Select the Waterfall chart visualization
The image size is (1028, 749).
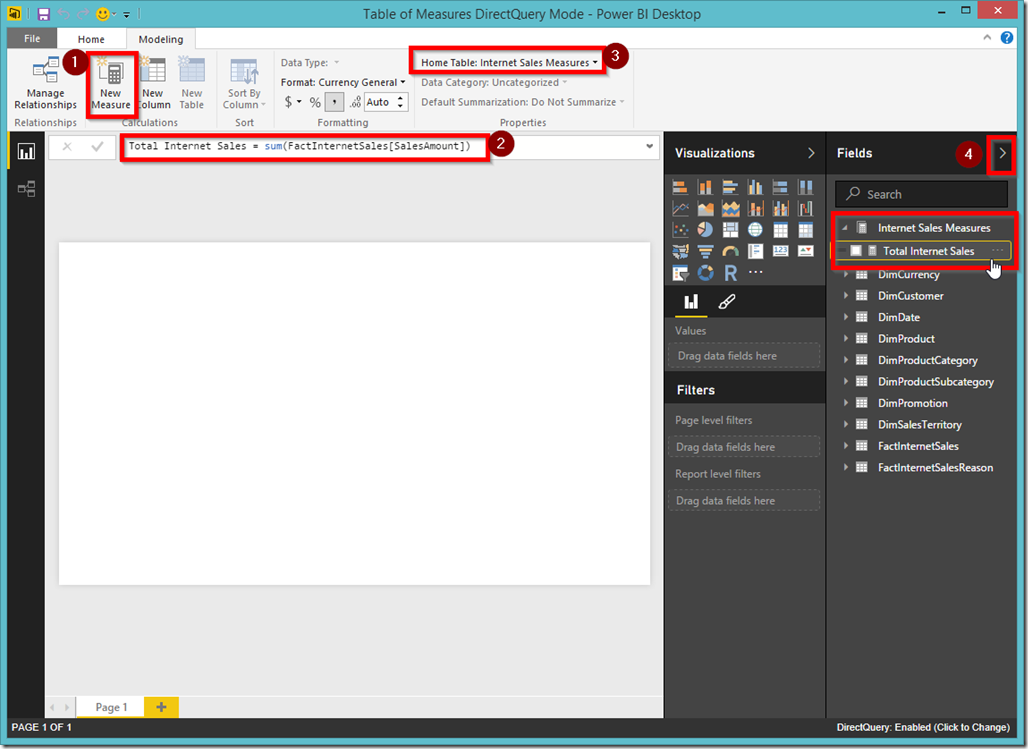click(x=805, y=209)
